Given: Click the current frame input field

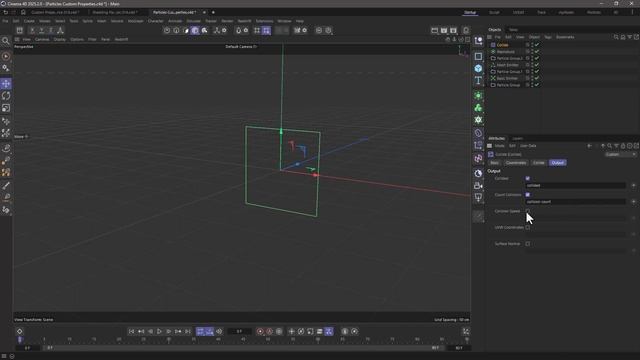Looking at the screenshot, I should (239, 331).
